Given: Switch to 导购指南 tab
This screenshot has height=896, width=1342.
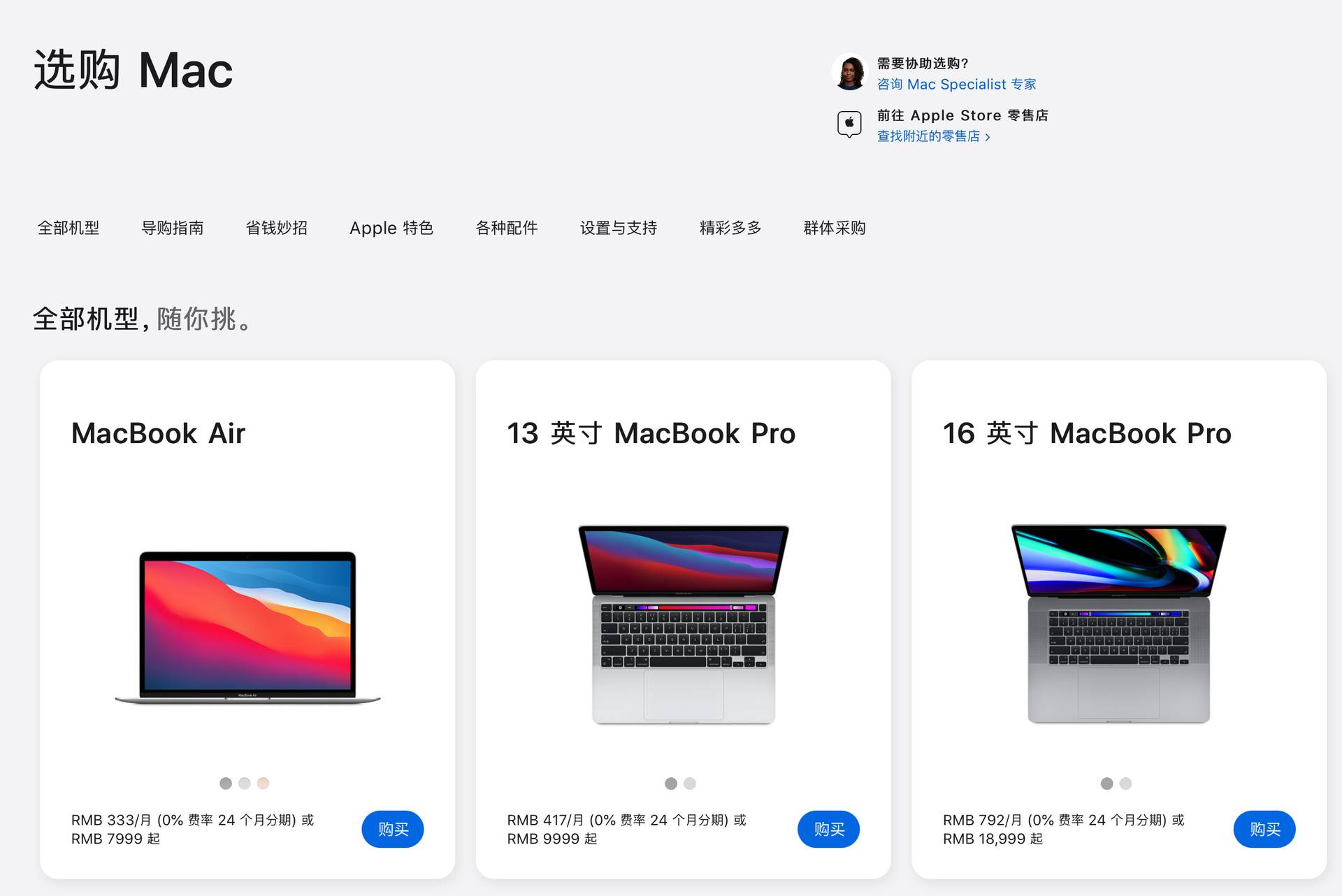Looking at the screenshot, I should tap(173, 228).
